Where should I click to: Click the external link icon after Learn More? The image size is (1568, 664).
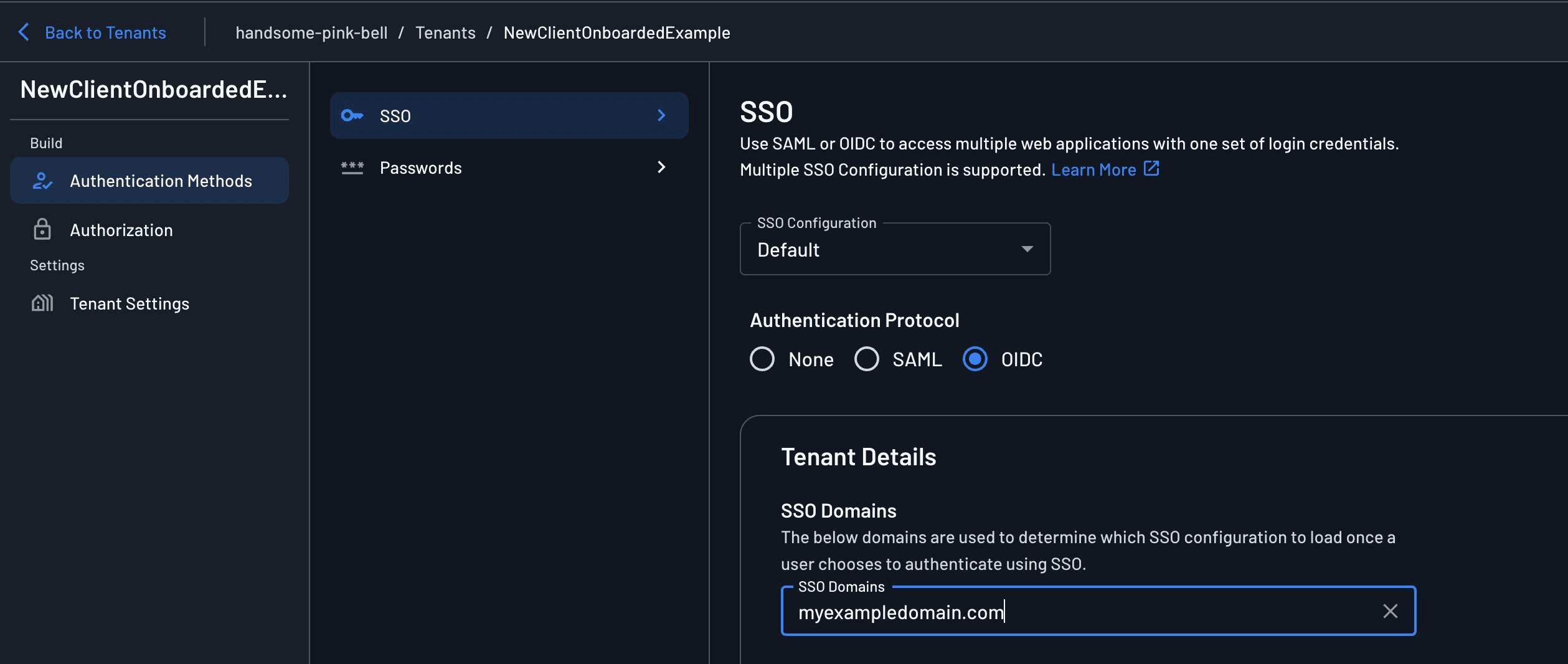1151,169
